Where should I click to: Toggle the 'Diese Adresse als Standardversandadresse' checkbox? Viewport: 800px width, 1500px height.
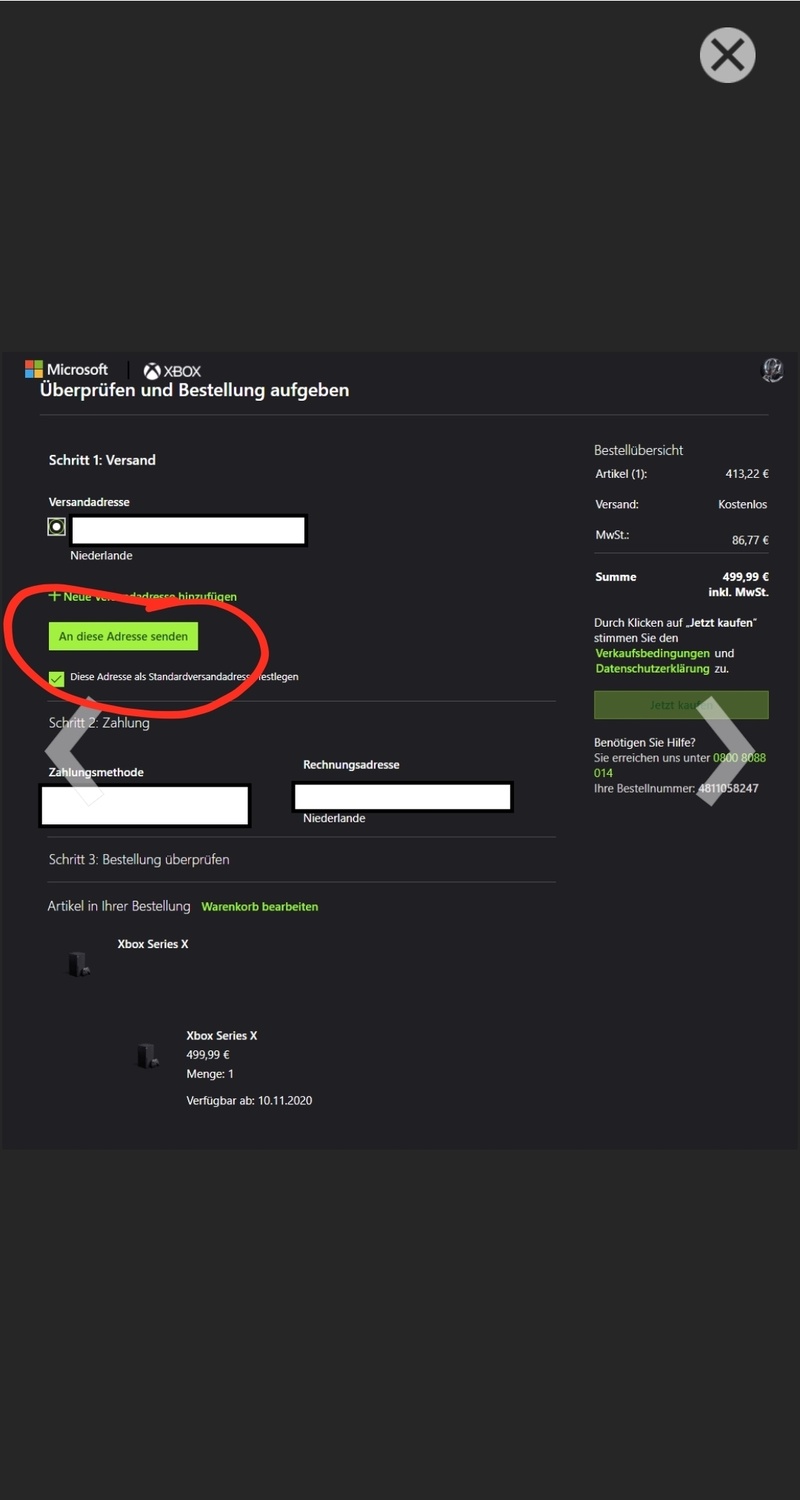point(57,678)
